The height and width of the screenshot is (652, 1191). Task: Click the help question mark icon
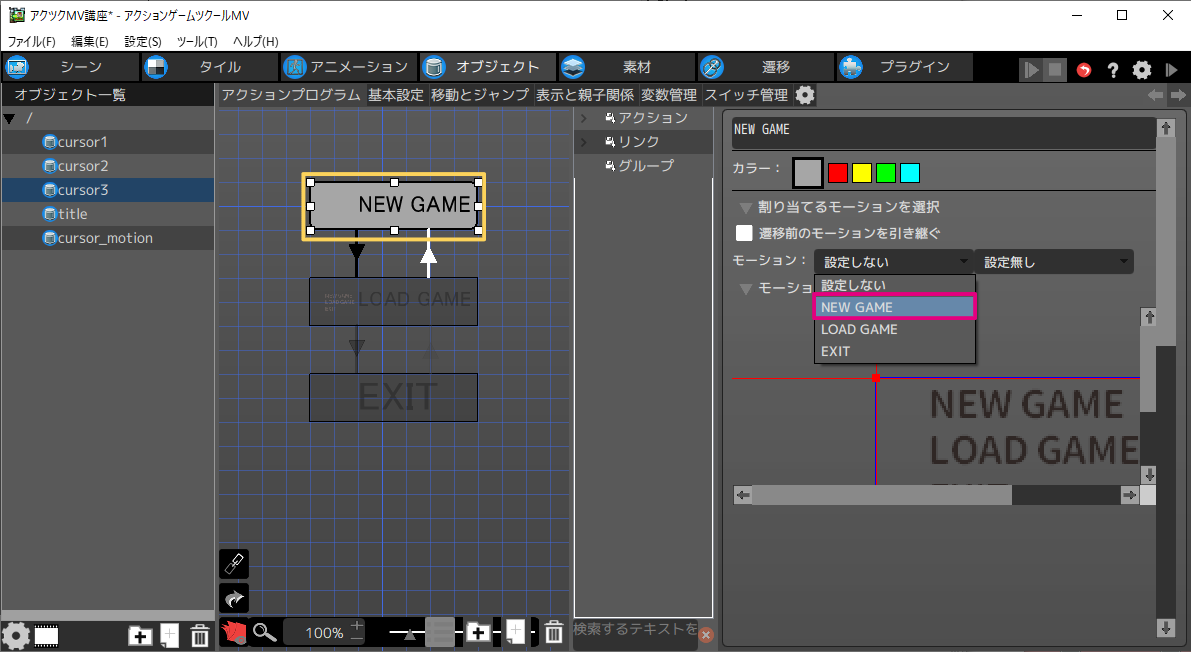(1113, 69)
